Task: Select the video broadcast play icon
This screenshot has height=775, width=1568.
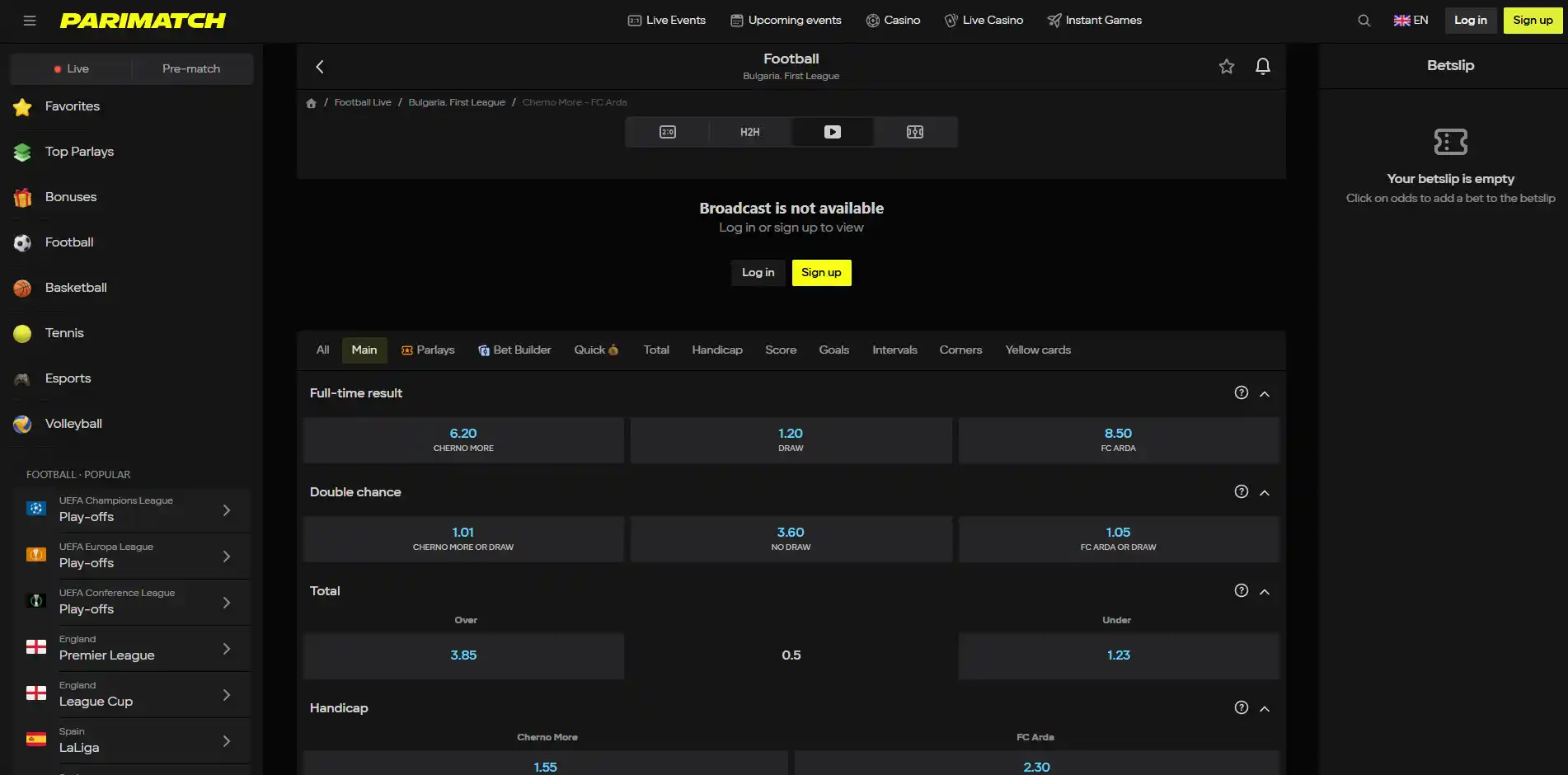Action: (x=833, y=132)
